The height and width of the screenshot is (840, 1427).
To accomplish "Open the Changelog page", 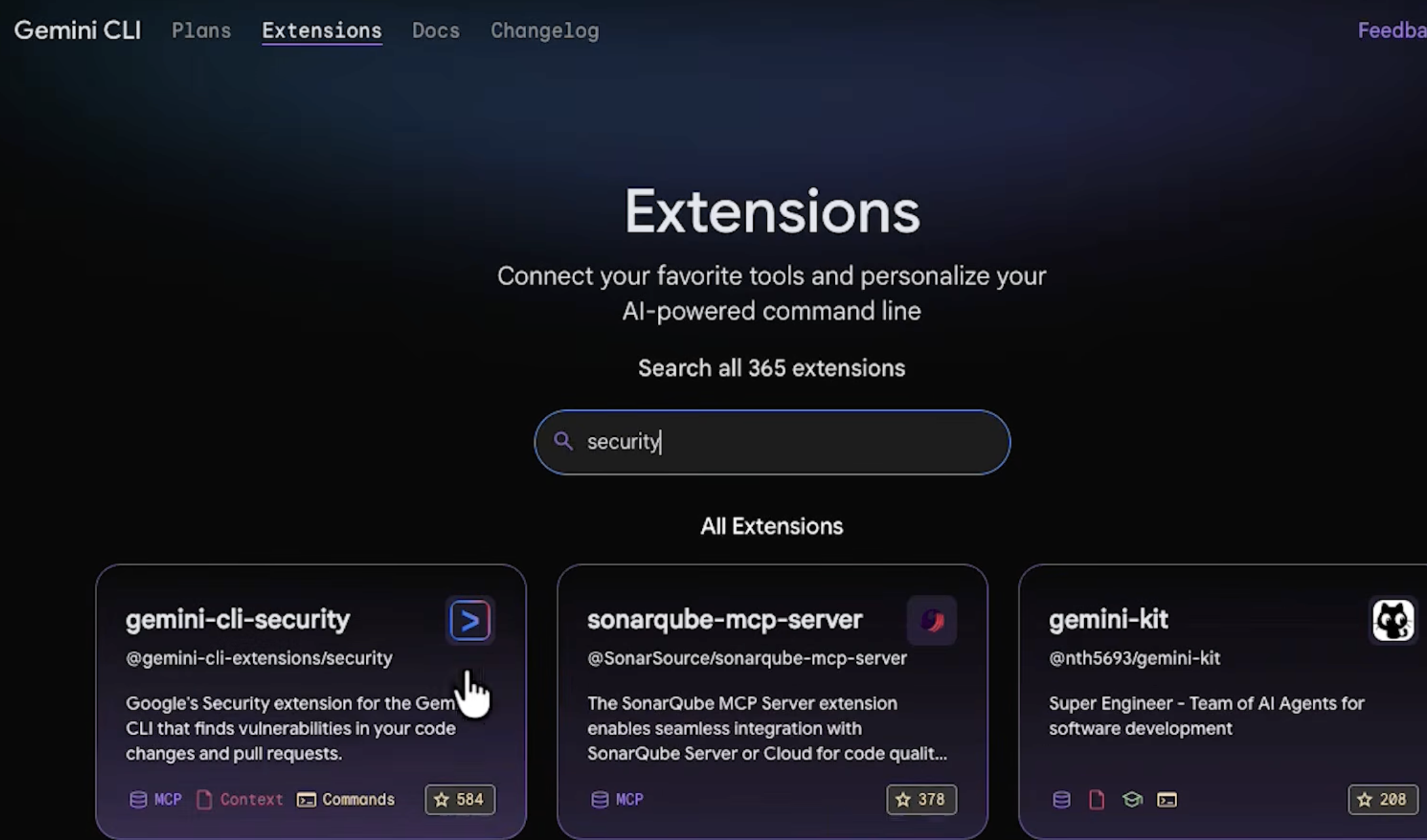I will (544, 31).
